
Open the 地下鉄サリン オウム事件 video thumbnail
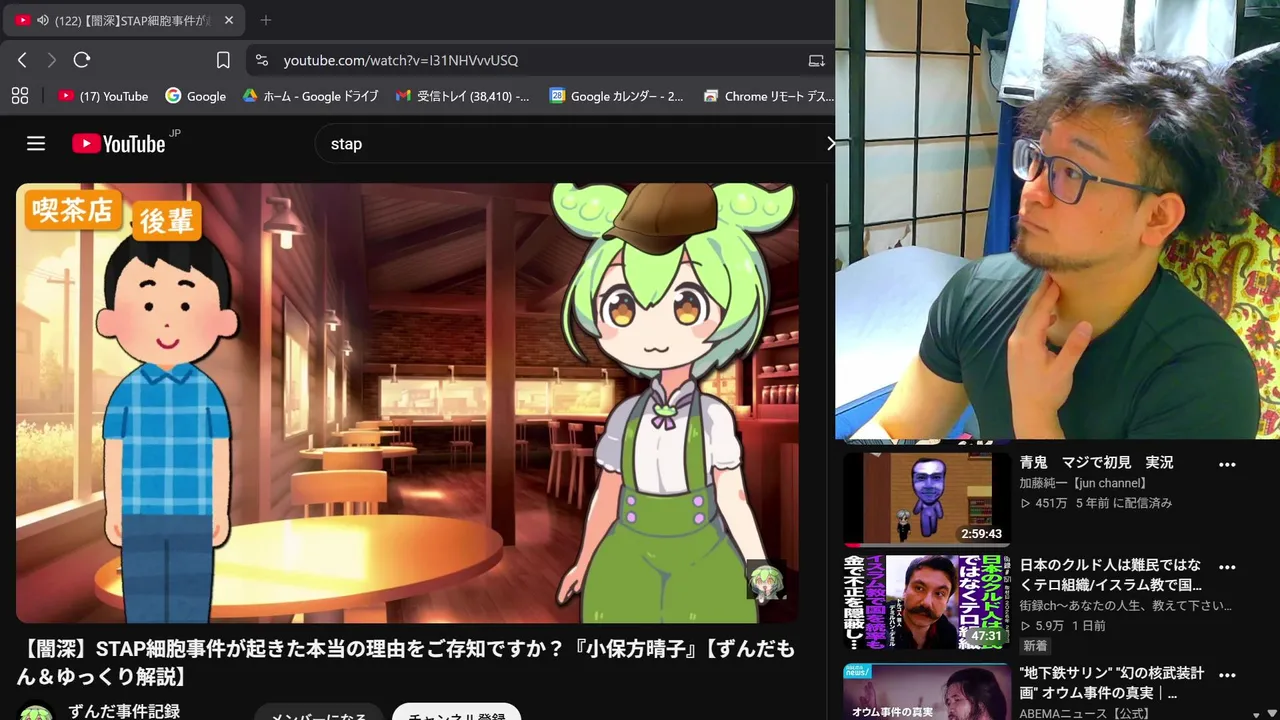pyautogui.click(x=926, y=692)
